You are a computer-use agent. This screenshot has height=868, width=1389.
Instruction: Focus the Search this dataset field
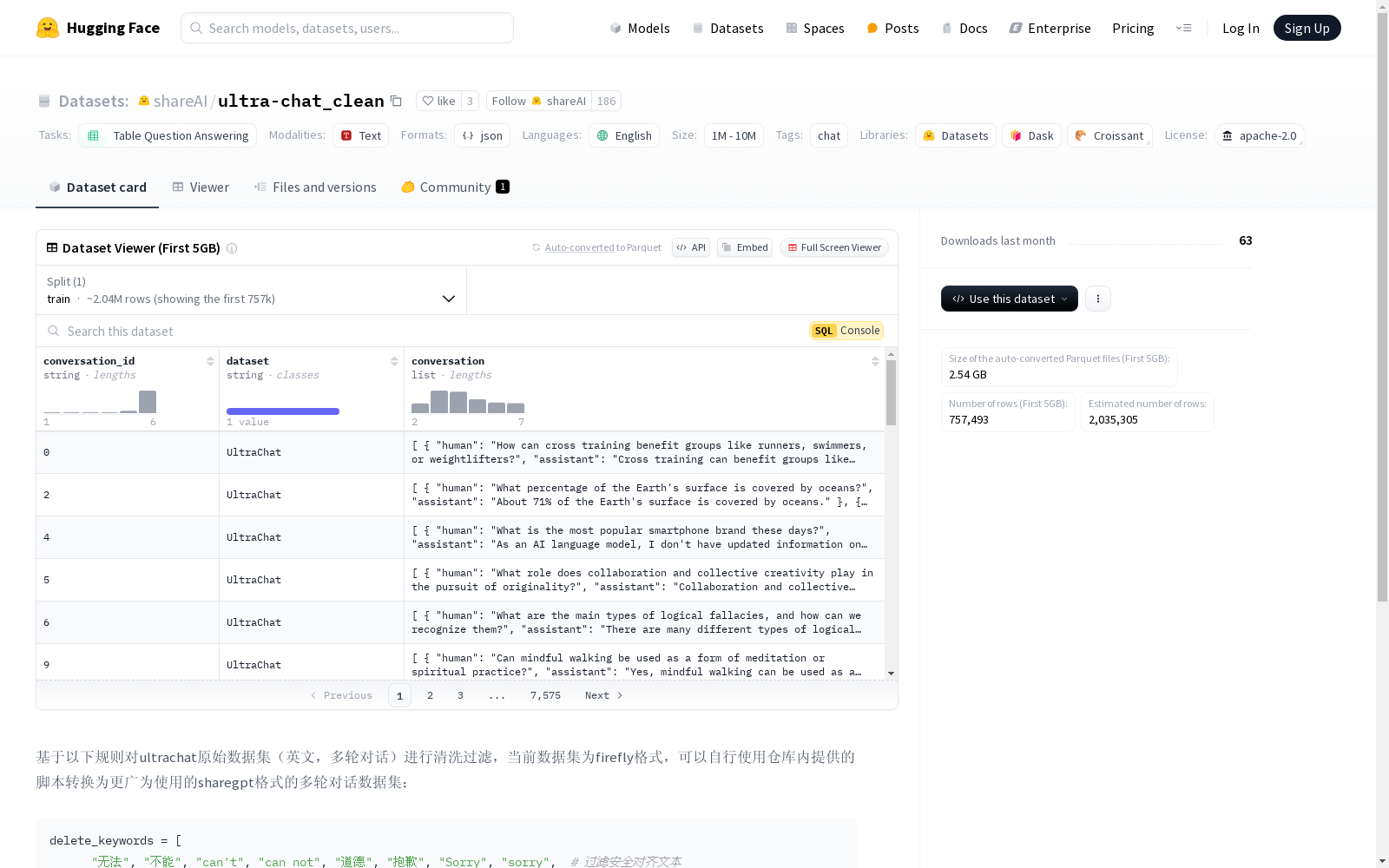pos(417,331)
